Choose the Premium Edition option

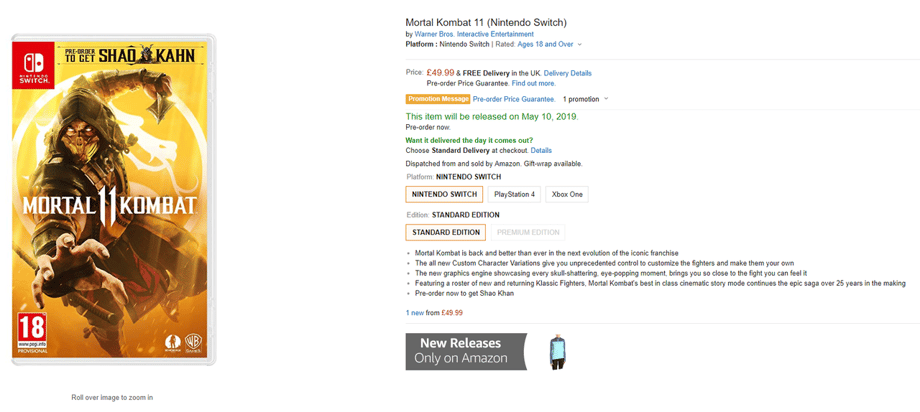(528, 232)
